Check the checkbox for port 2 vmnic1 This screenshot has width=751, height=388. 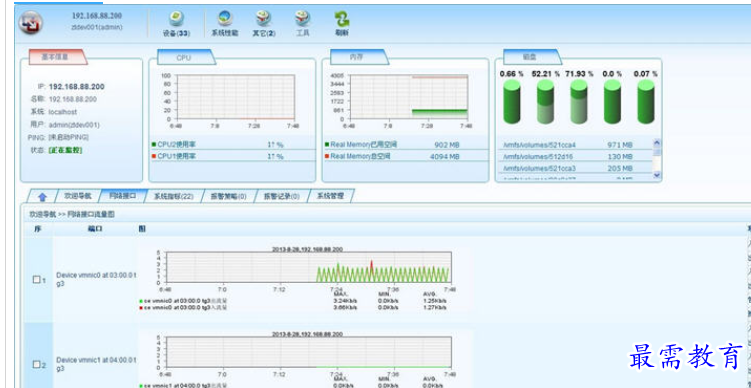[x=36, y=365]
